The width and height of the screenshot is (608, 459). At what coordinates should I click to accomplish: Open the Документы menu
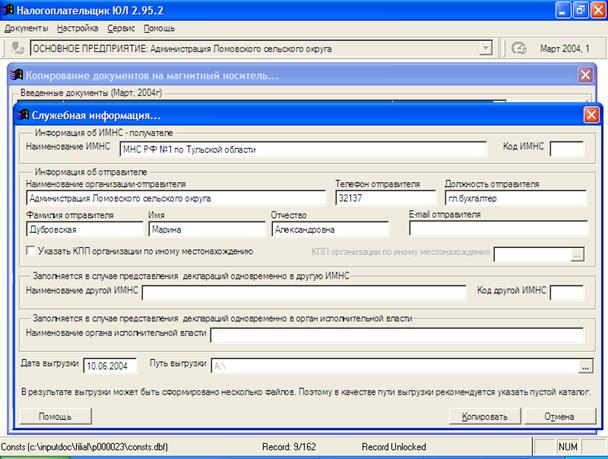pos(26,28)
